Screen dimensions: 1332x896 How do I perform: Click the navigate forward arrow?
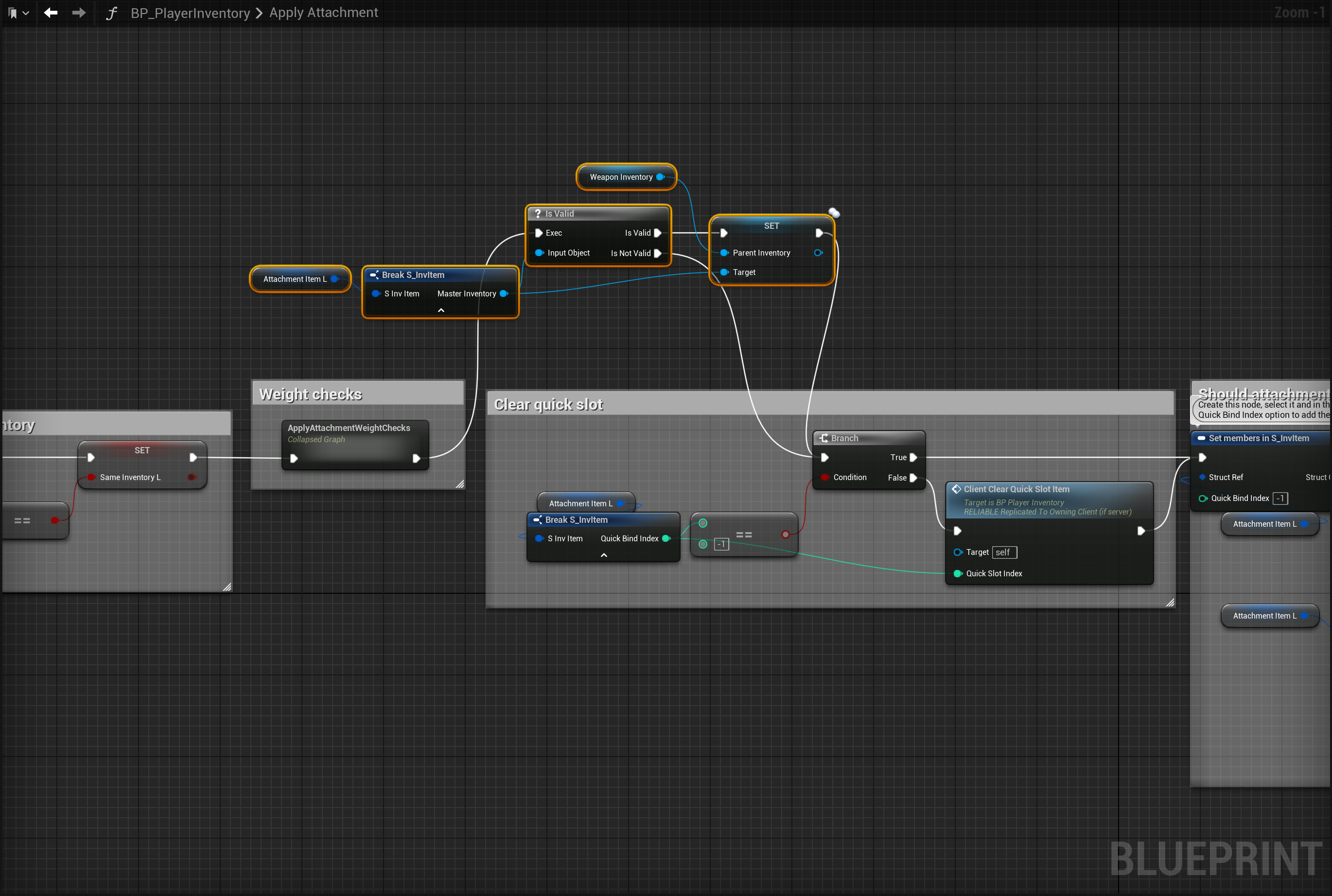coord(79,13)
